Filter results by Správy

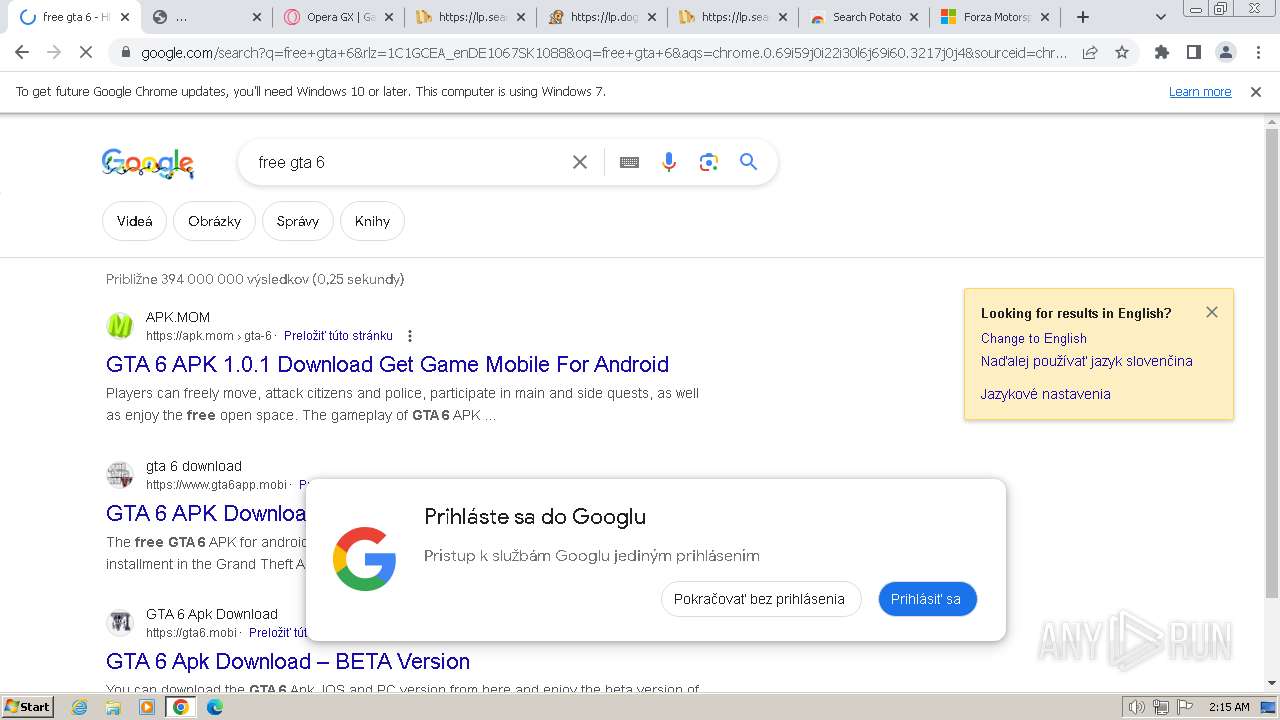click(298, 221)
